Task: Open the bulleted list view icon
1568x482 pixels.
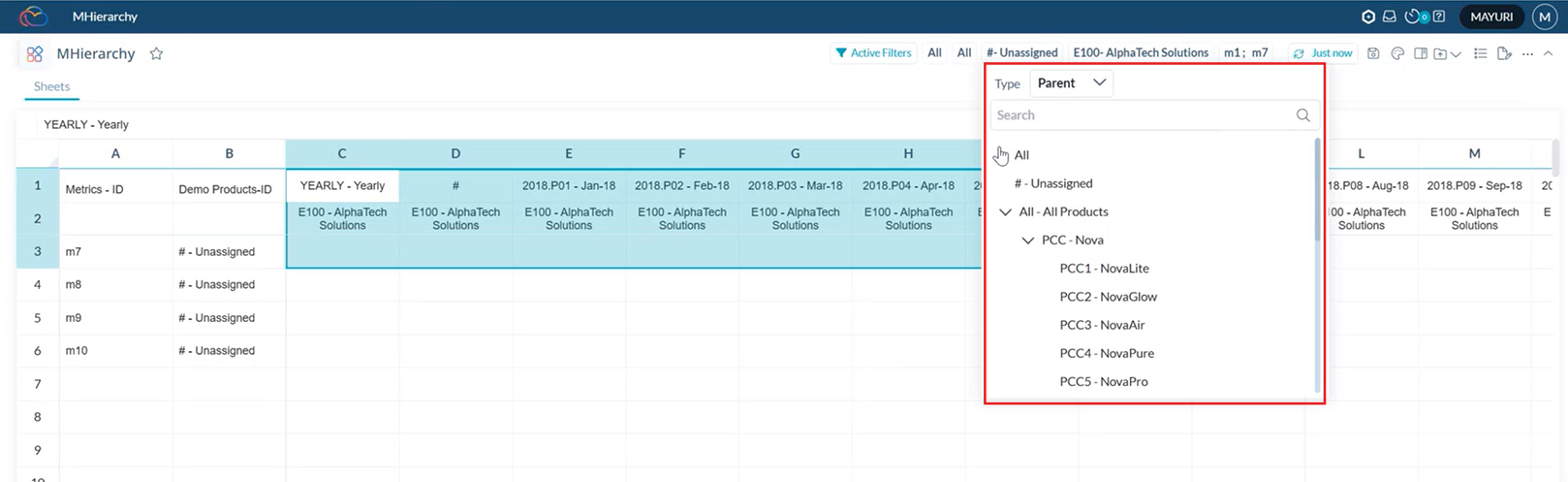Action: (1480, 53)
